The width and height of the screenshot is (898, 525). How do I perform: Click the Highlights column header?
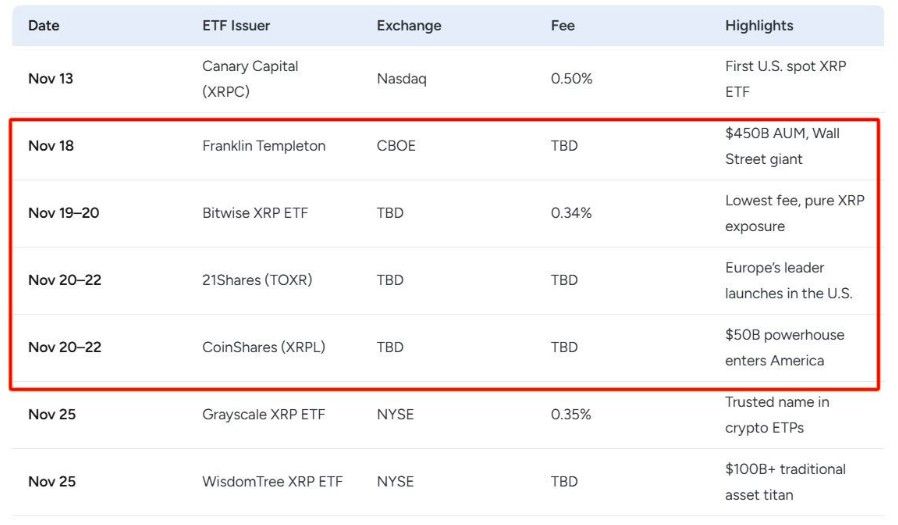(759, 25)
